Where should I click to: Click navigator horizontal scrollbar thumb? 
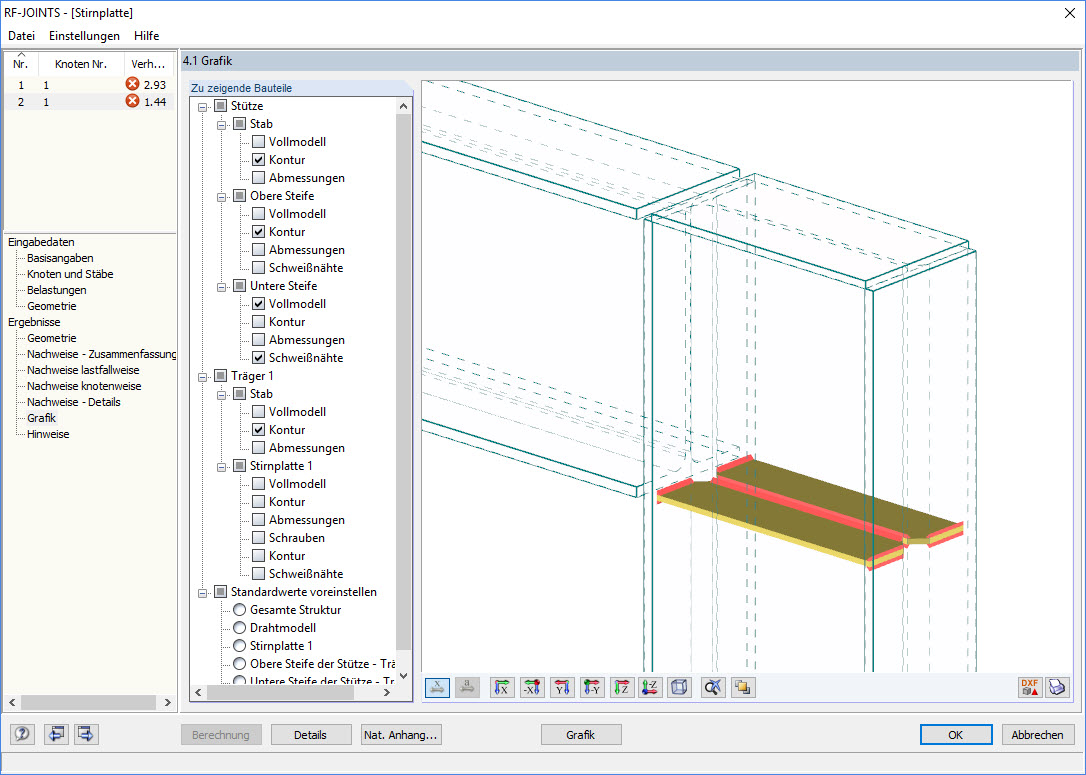pos(88,702)
